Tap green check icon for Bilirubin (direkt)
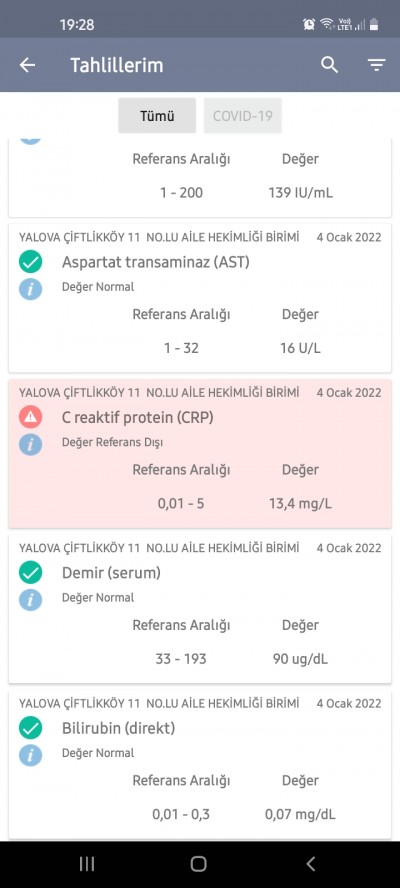Image resolution: width=400 pixels, height=888 pixels. [x=31, y=728]
